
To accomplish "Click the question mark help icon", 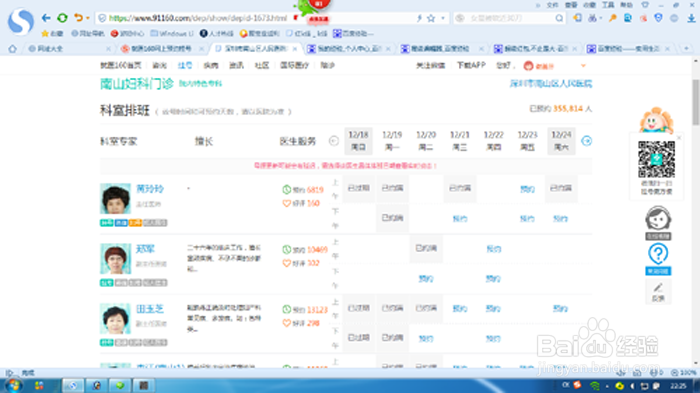I will [x=658, y=254].
